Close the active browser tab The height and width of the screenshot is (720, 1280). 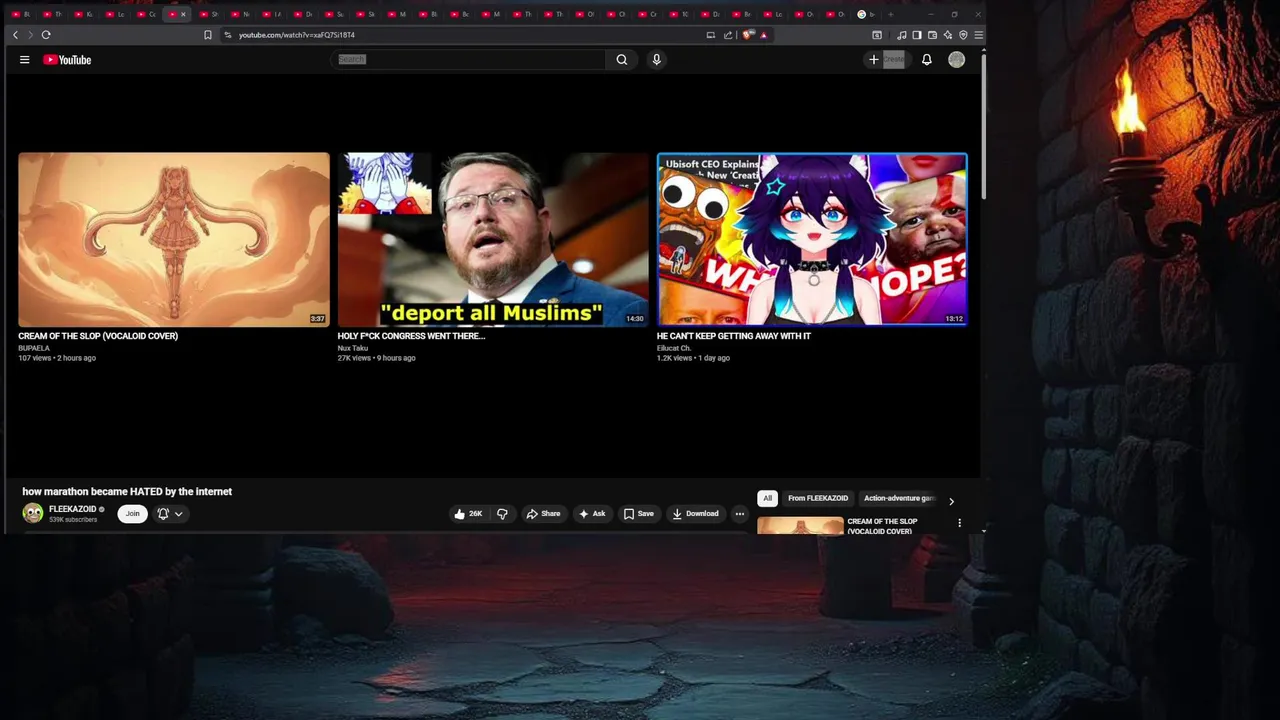pos(183,14)
